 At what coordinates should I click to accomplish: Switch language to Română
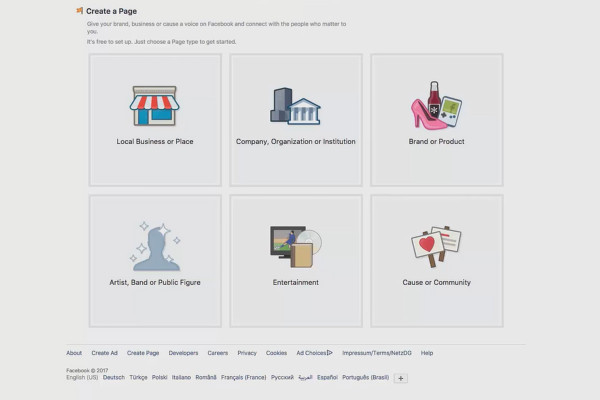[x=206, y=377]
